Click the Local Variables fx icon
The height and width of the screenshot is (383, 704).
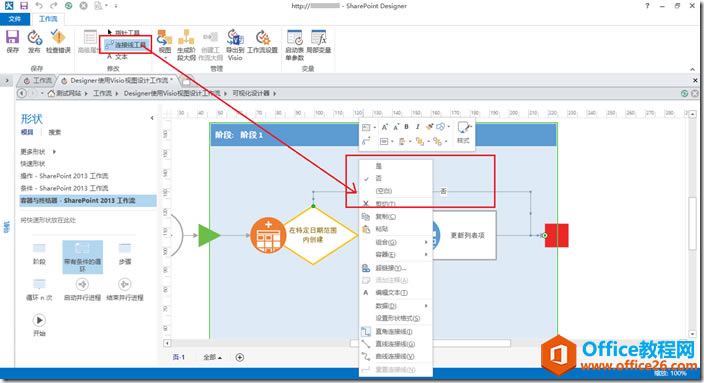pyautogui.click(x=319, y=38)
